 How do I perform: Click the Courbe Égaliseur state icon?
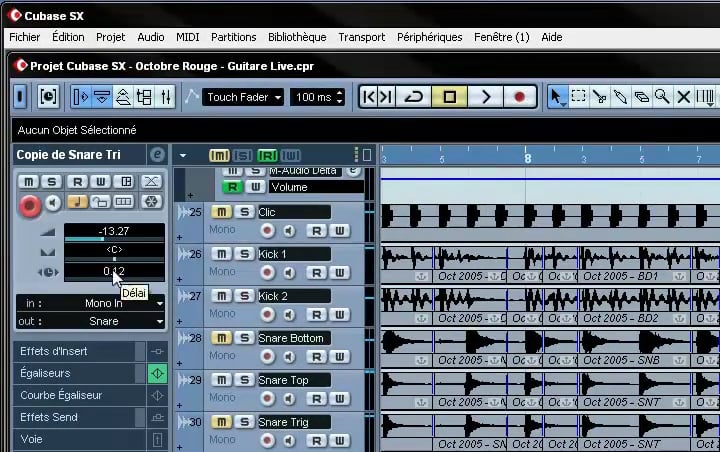(x=157, y=396)
